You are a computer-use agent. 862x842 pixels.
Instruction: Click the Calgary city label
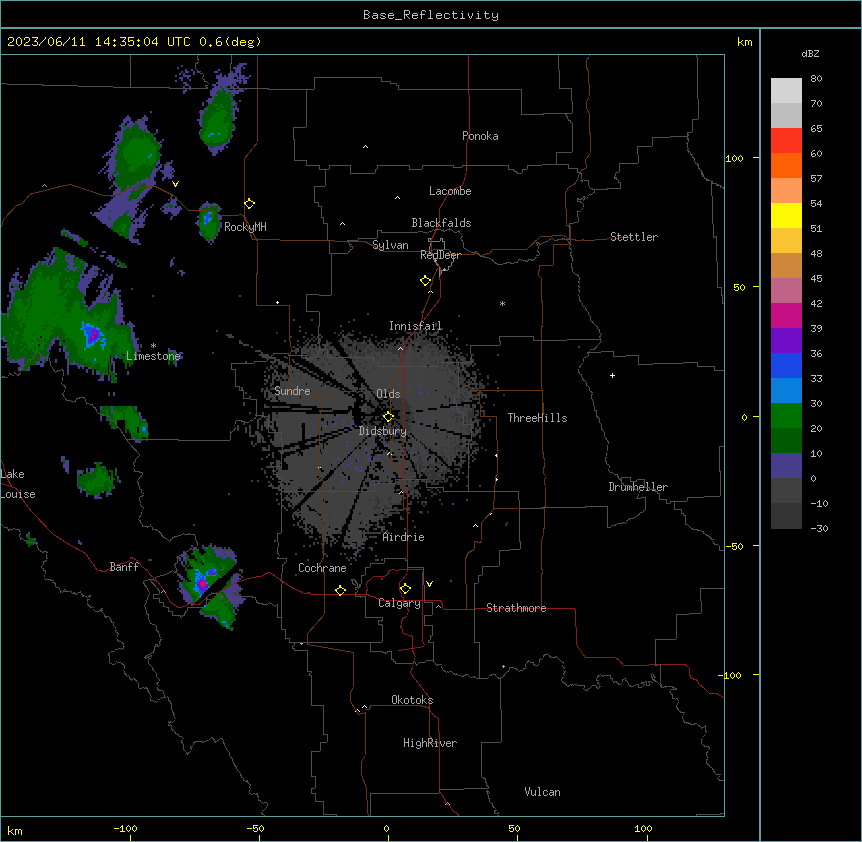(x=399, y=603)
